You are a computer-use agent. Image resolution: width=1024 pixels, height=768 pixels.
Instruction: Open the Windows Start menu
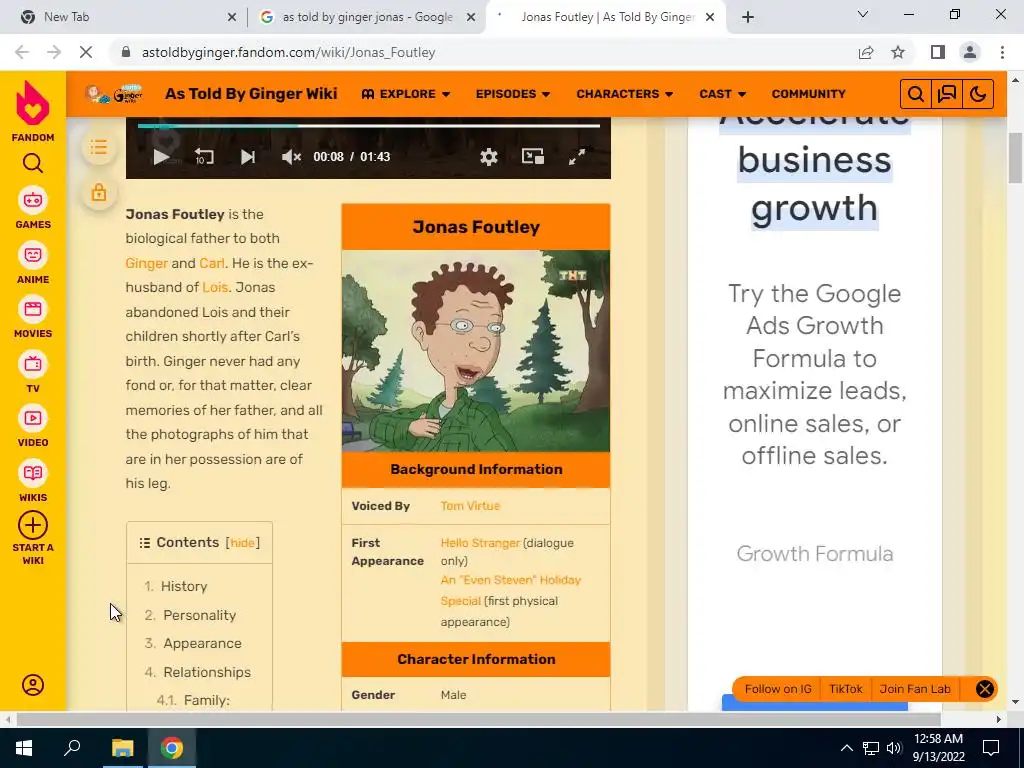tap(24, 748)
